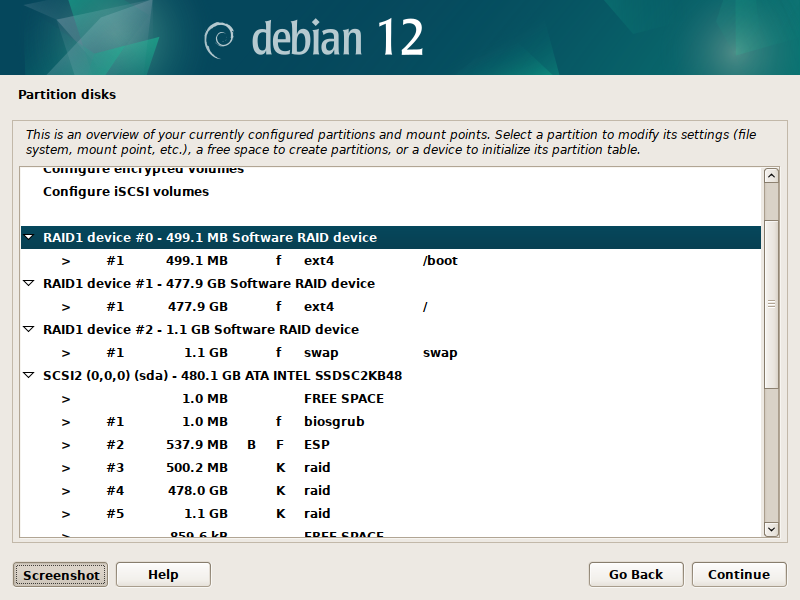Select Configure iSCSI volumes option
The height and width of the screenshot is (600, 800).
click(x=126, y=191)
